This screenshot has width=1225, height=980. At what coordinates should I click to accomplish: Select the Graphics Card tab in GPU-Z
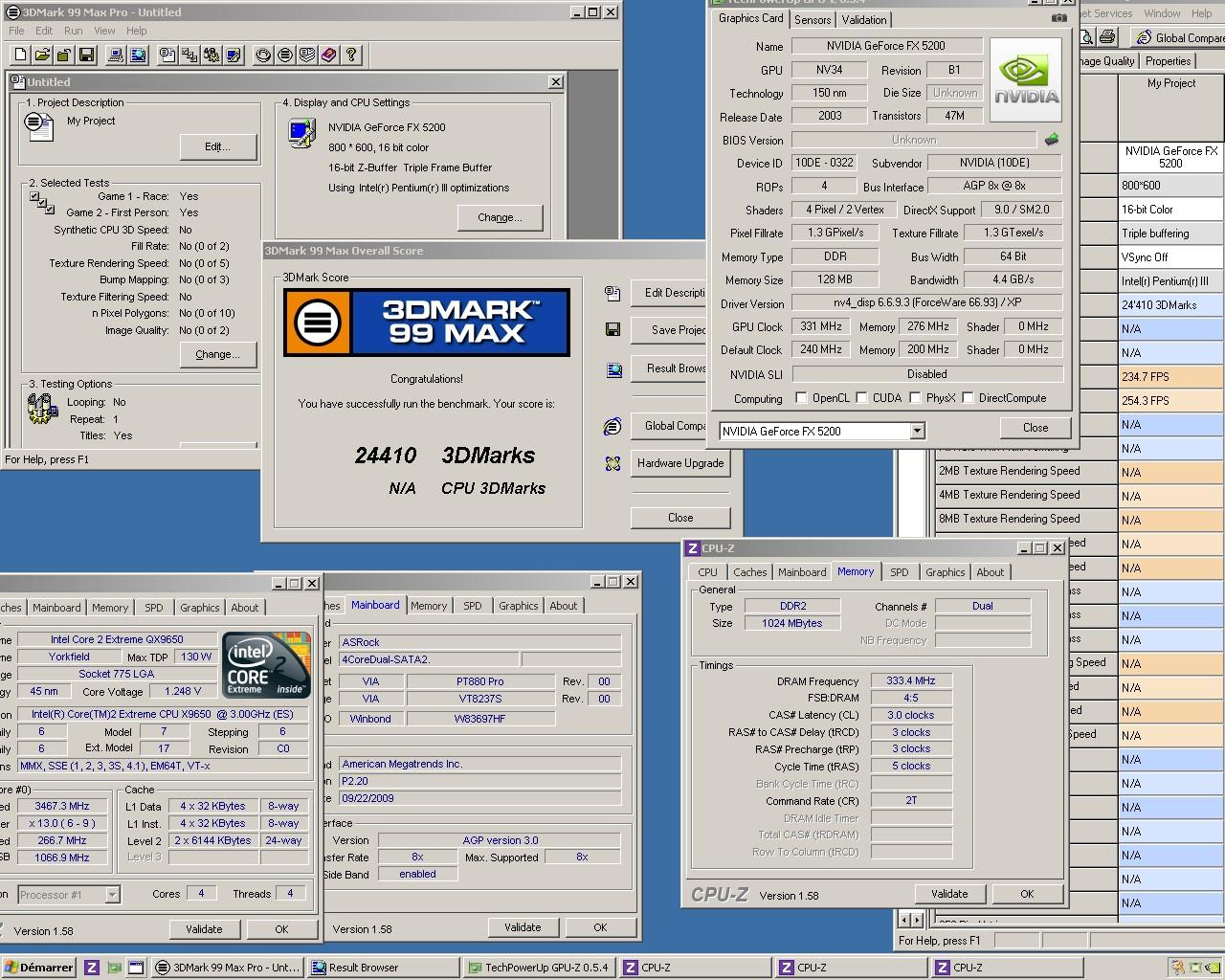(751, 18)
